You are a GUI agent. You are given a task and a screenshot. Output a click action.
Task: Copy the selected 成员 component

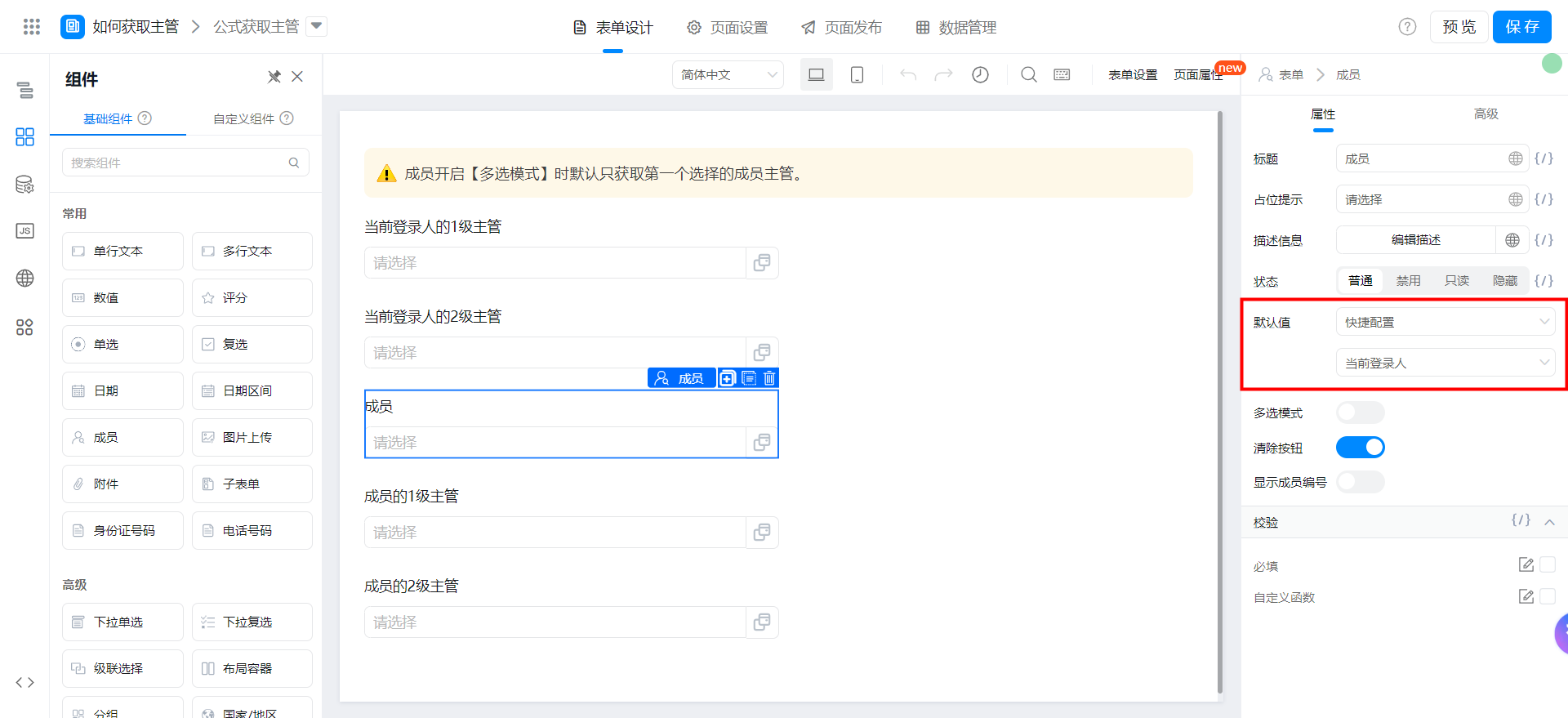point(728,378)
